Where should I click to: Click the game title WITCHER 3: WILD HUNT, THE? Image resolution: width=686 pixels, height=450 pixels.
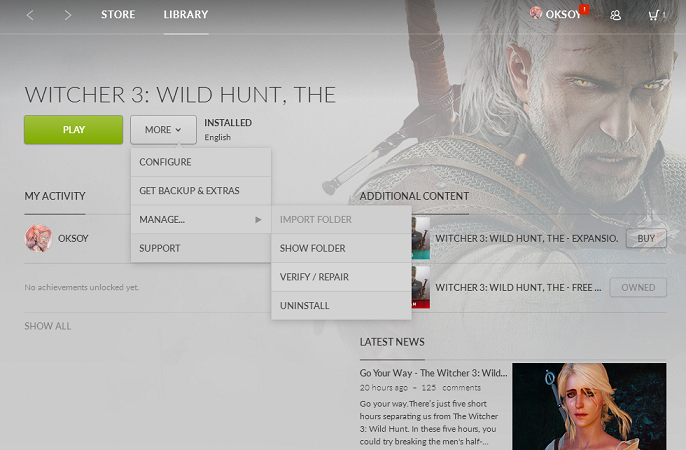coord(180,95)
